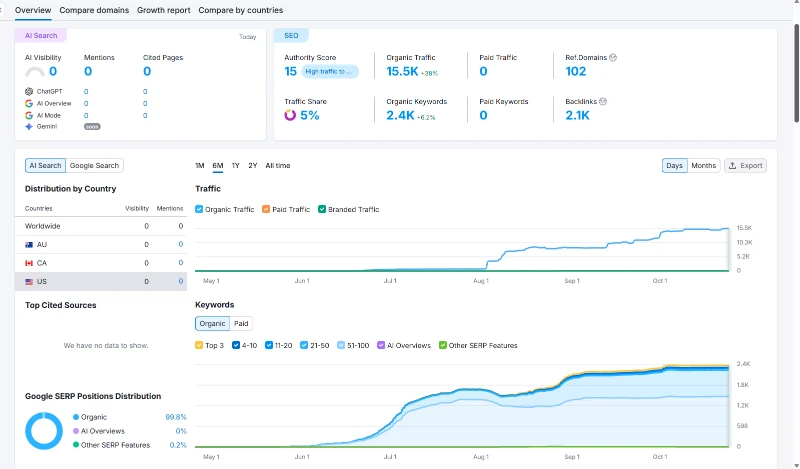
Task: Toggle the Top 3 keywords checkbox
Action: coord(199,345)
